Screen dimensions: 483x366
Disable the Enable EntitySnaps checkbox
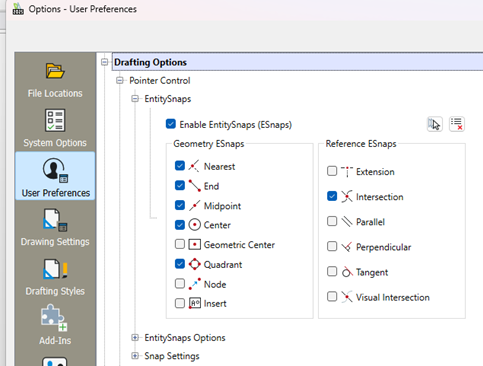171,124
